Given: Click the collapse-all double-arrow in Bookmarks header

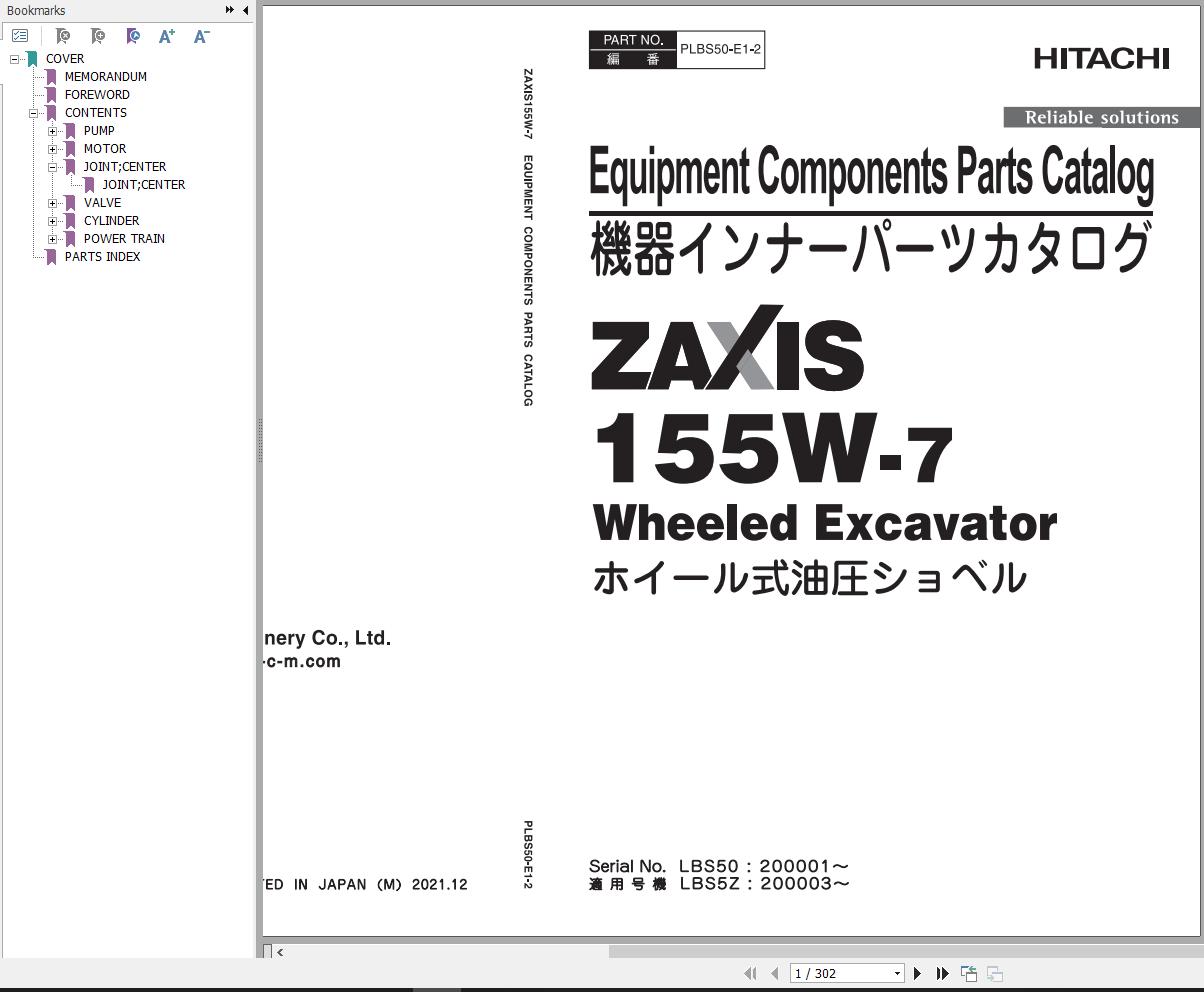Looking at the screenshot, I should click(x=228, y=10).
